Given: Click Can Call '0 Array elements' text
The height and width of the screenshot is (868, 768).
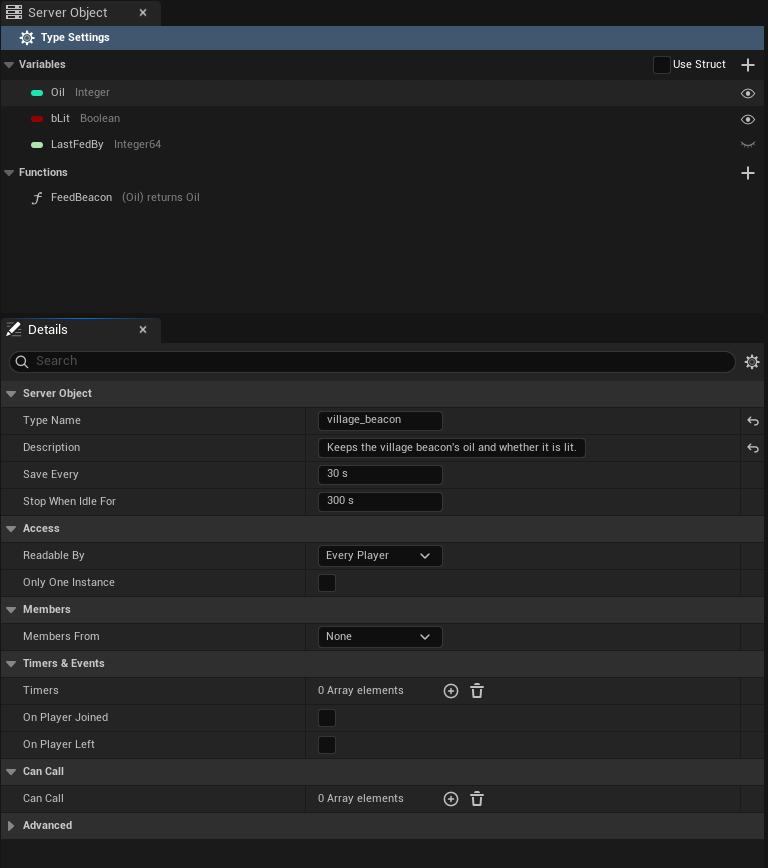Looking at the screenshot, I should (360, 798).
